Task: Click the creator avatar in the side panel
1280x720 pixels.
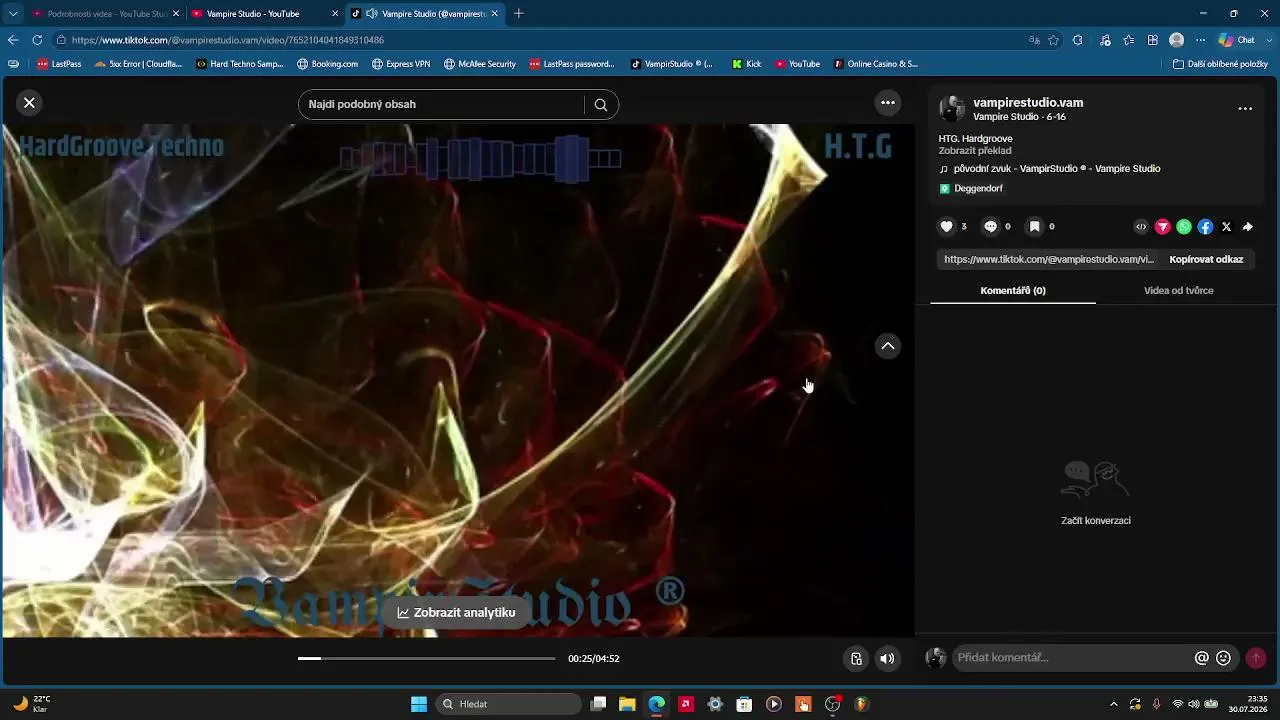Action: pyautogui.click(x=952, y=109)
